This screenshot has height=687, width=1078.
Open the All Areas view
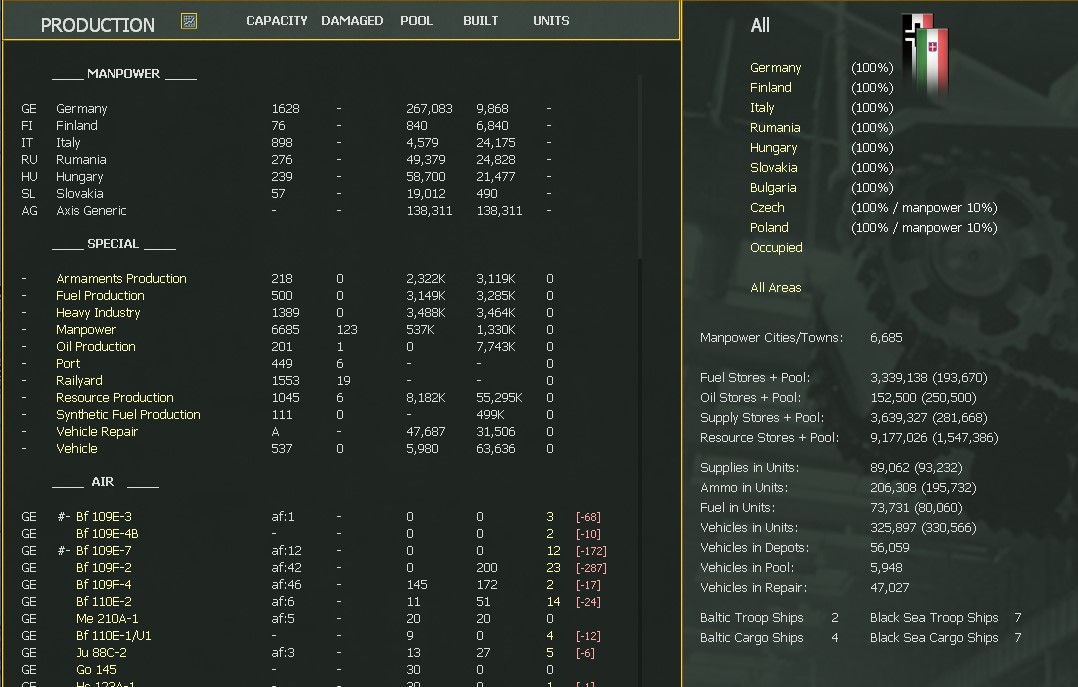point(775,287)
